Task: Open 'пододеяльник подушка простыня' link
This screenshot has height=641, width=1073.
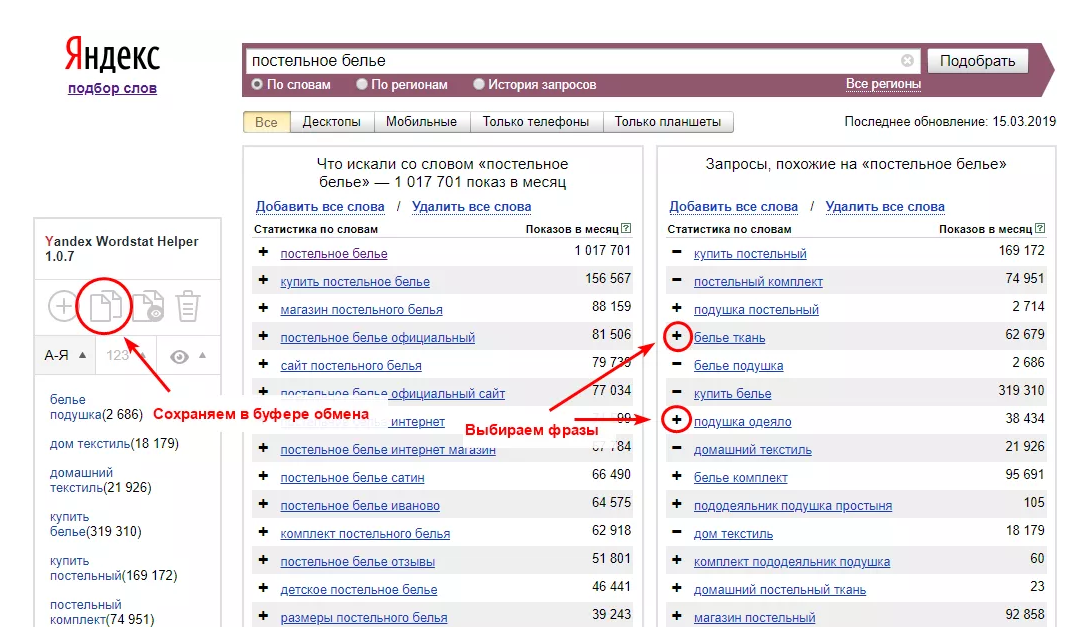Action: pyautogui.click(x=792, y=506)
